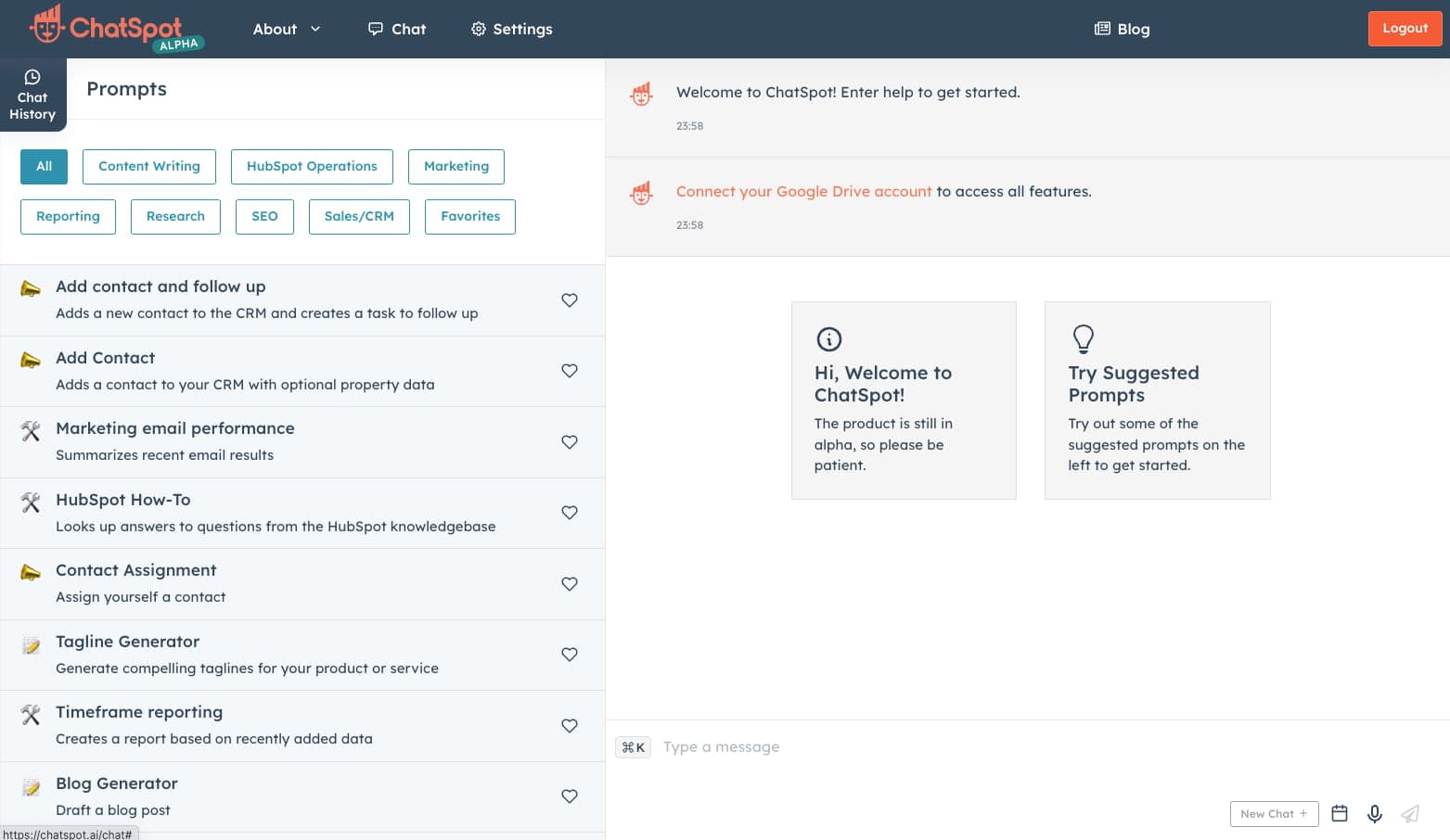Favorite the Add contact and follow up prompt

click(x=570, y=299)
